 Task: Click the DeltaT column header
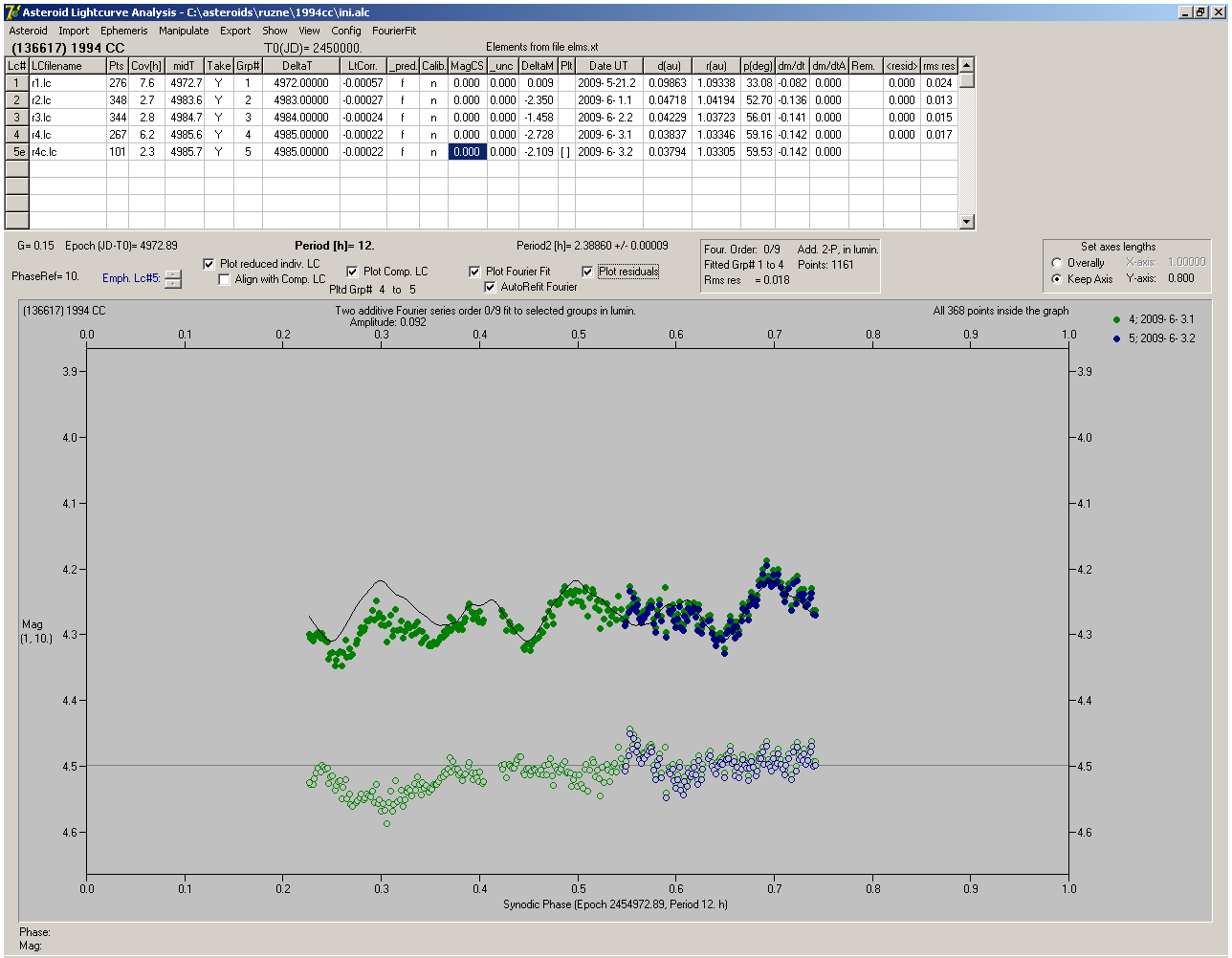coord(301,66)
